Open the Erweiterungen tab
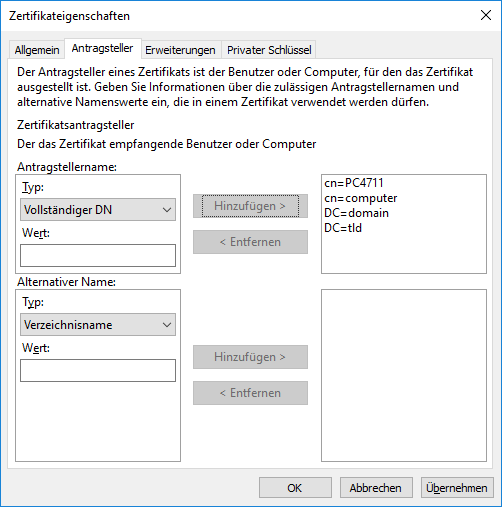Screen dimensions: 502x507 pyautogui.click(x=180, y=50)
